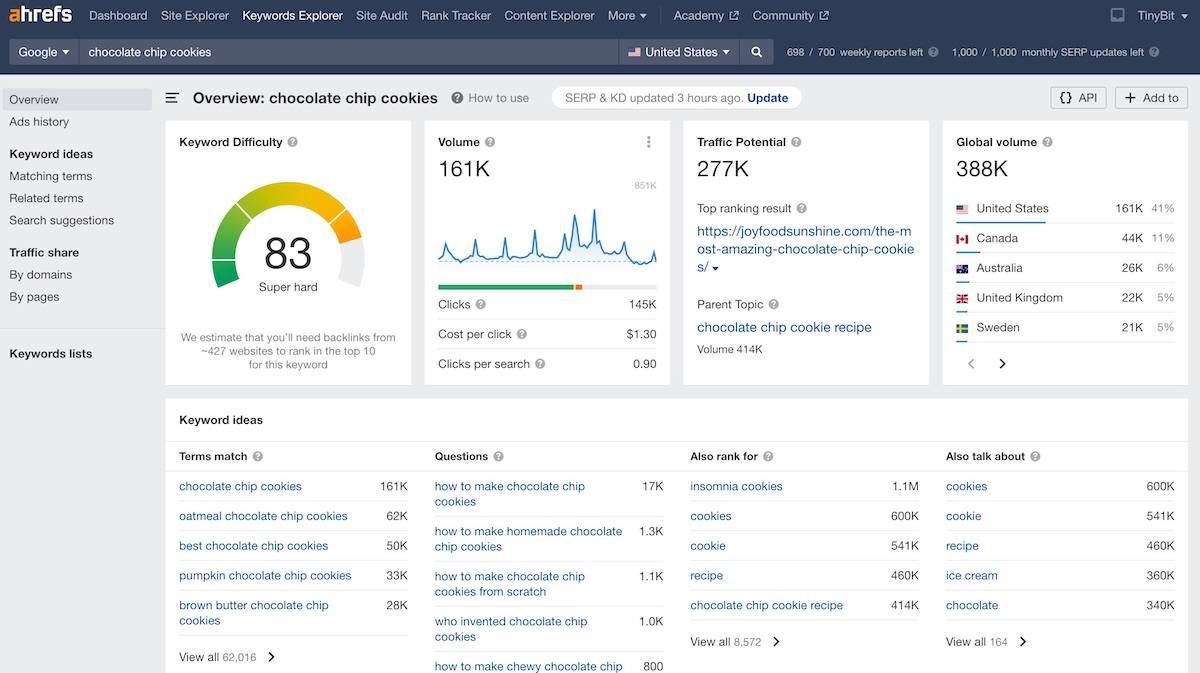Screen dimensions: 1200x673
Task: Click the Add to button
Action: (1151, 98)
